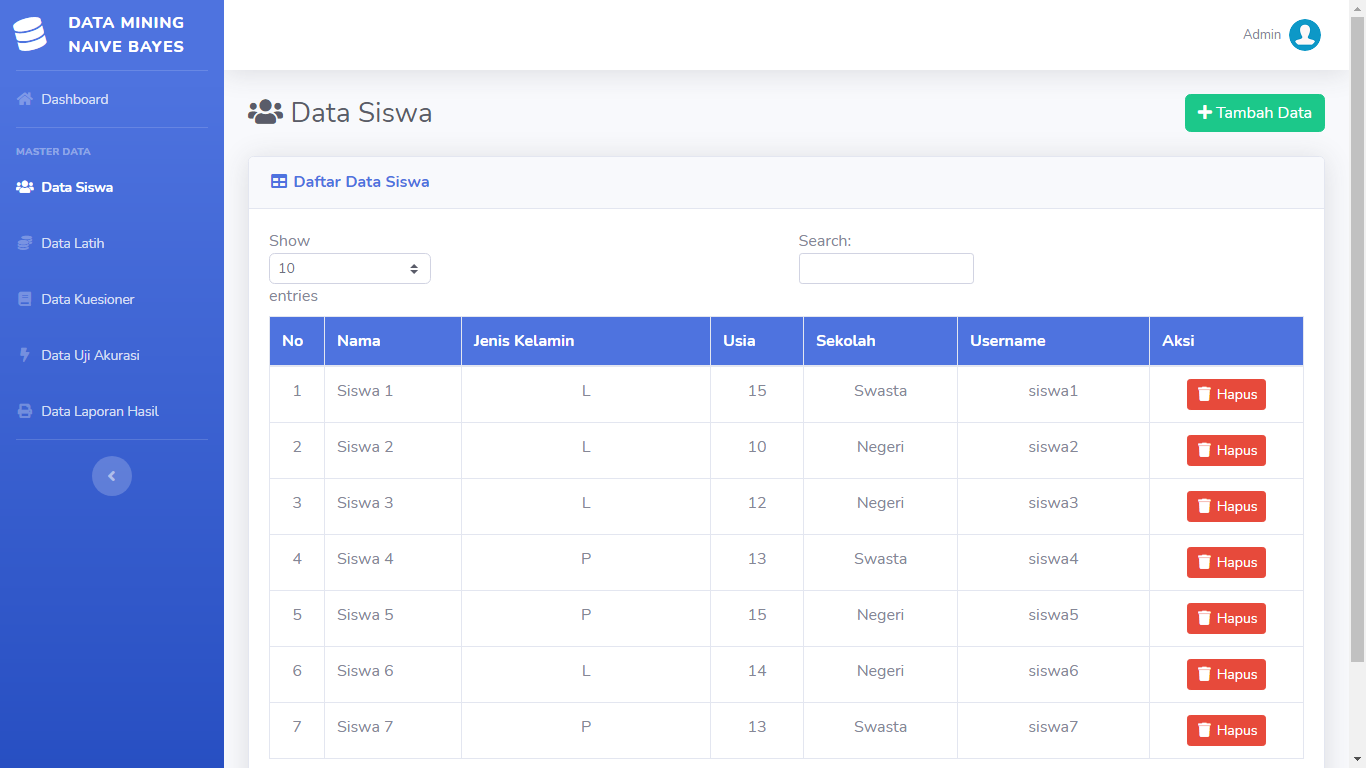This screenshot has width=1366, height=768.
Task: Remove Siswa 3 using Hapus
Action: point(1226,507)
